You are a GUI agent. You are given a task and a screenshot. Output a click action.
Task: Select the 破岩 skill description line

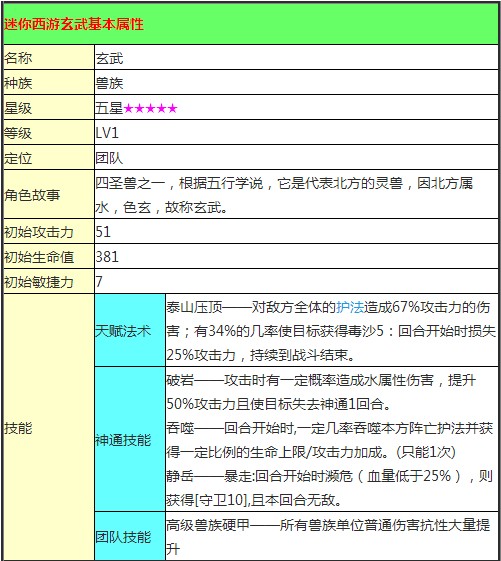point(321,392)
